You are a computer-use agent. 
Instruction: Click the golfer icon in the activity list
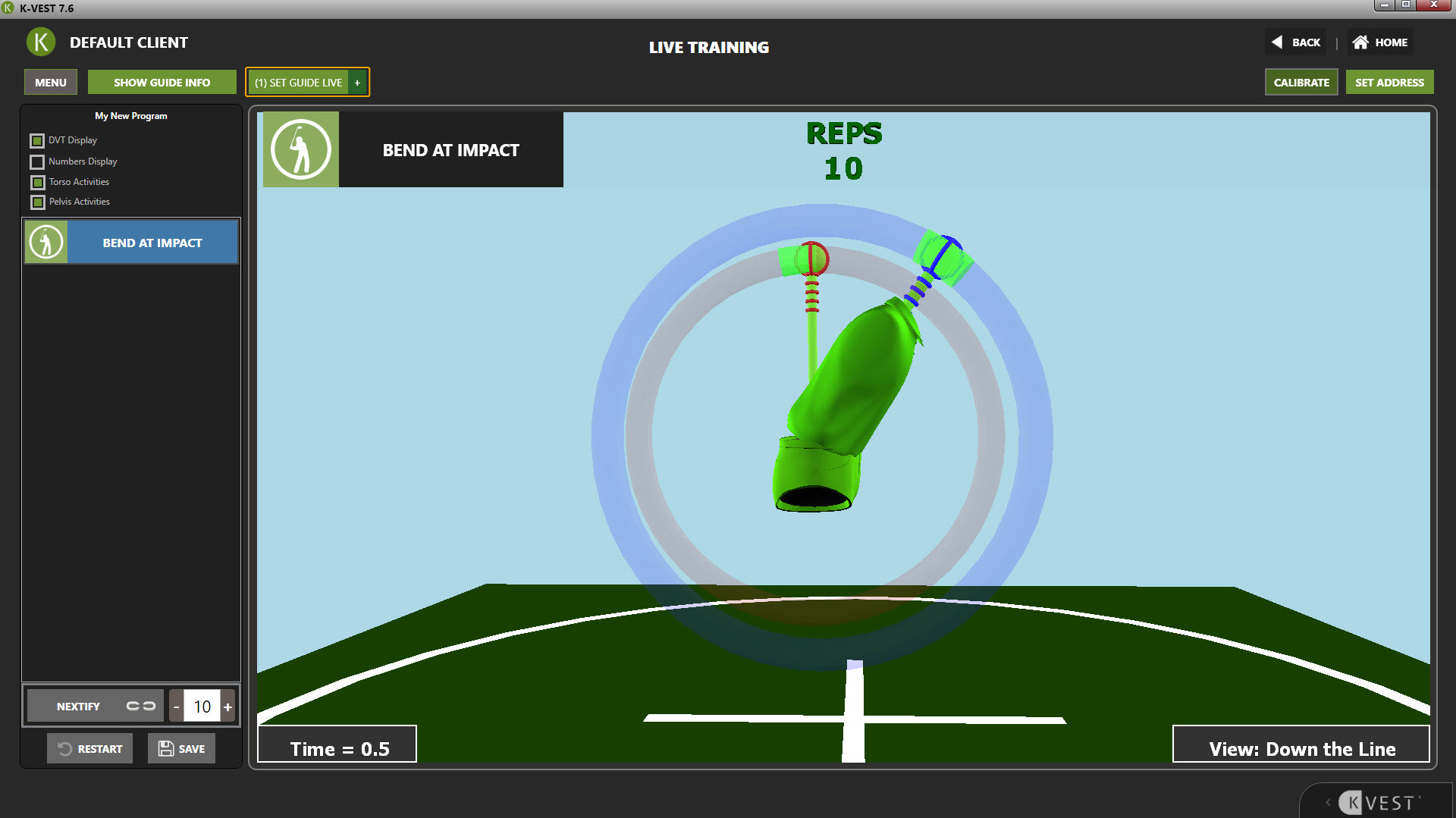click(x=46, y=243)
